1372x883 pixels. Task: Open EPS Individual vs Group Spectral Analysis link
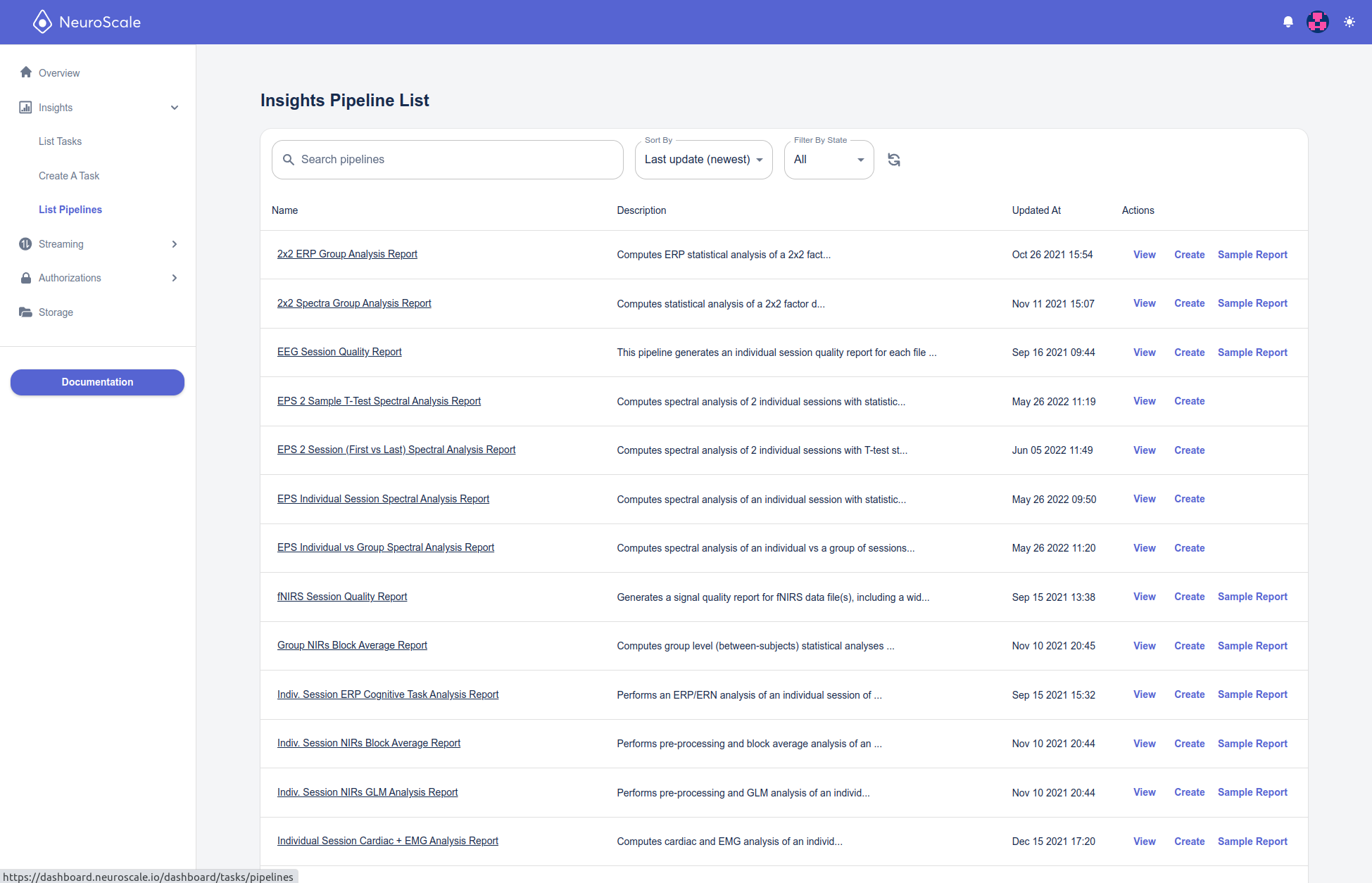(x=386, y=547)
